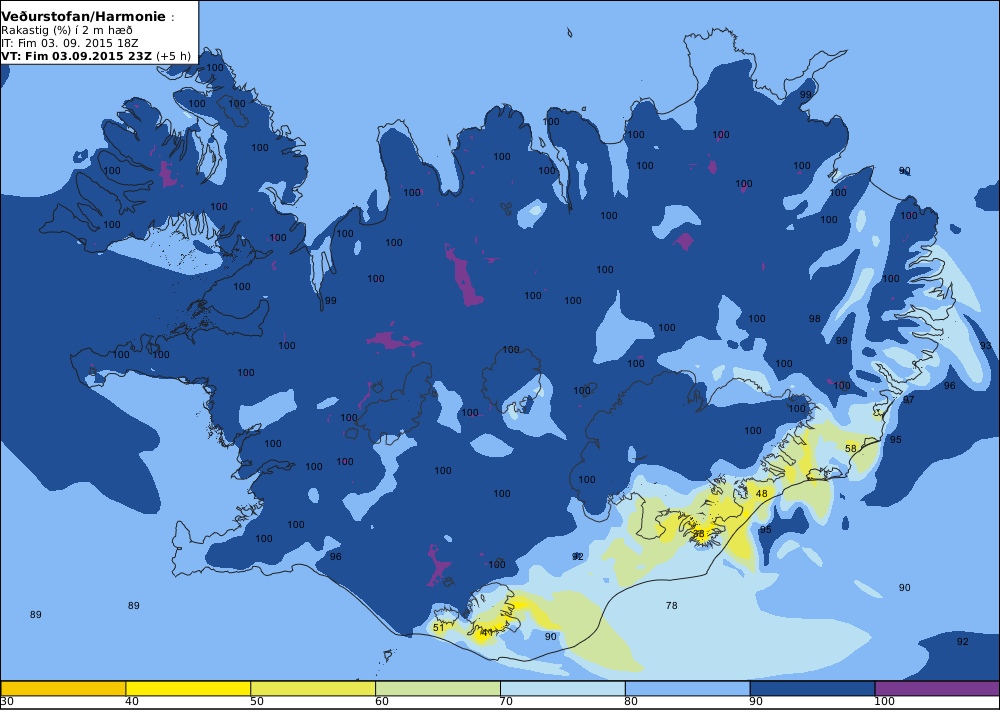Select the dark blue 90–100 legend band
The height and width of the screenshot is (710, 1000).
(x=812, y=688)
